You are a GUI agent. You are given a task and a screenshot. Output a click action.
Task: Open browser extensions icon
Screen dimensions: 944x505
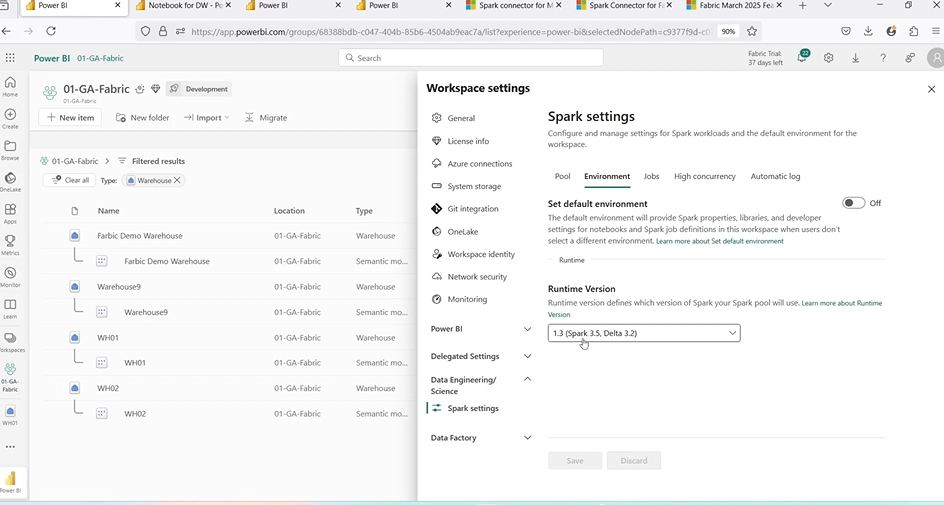914,31
